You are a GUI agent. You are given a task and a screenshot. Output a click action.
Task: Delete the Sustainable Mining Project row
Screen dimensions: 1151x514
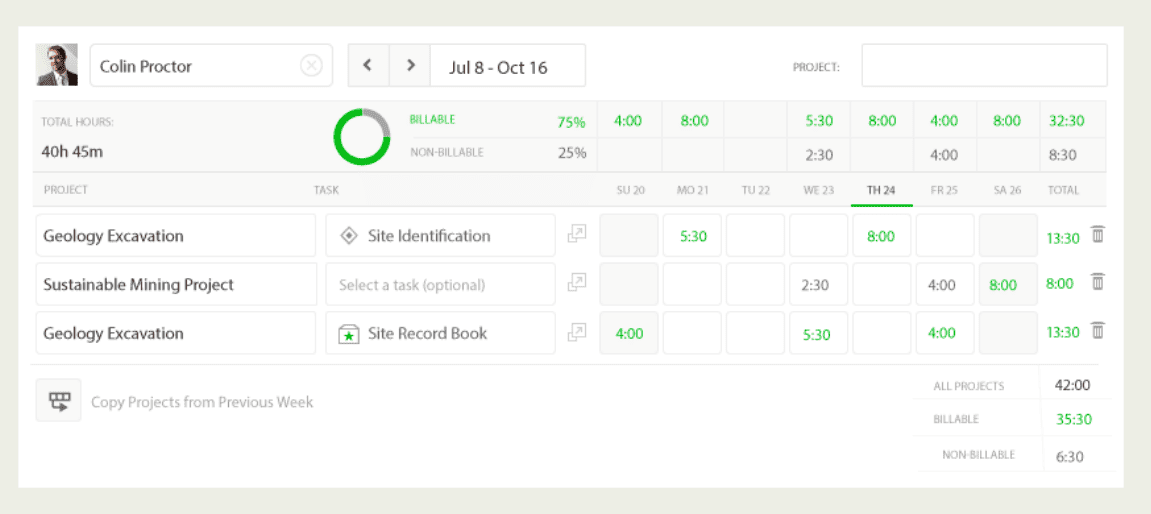click(x=1097, y=283)
